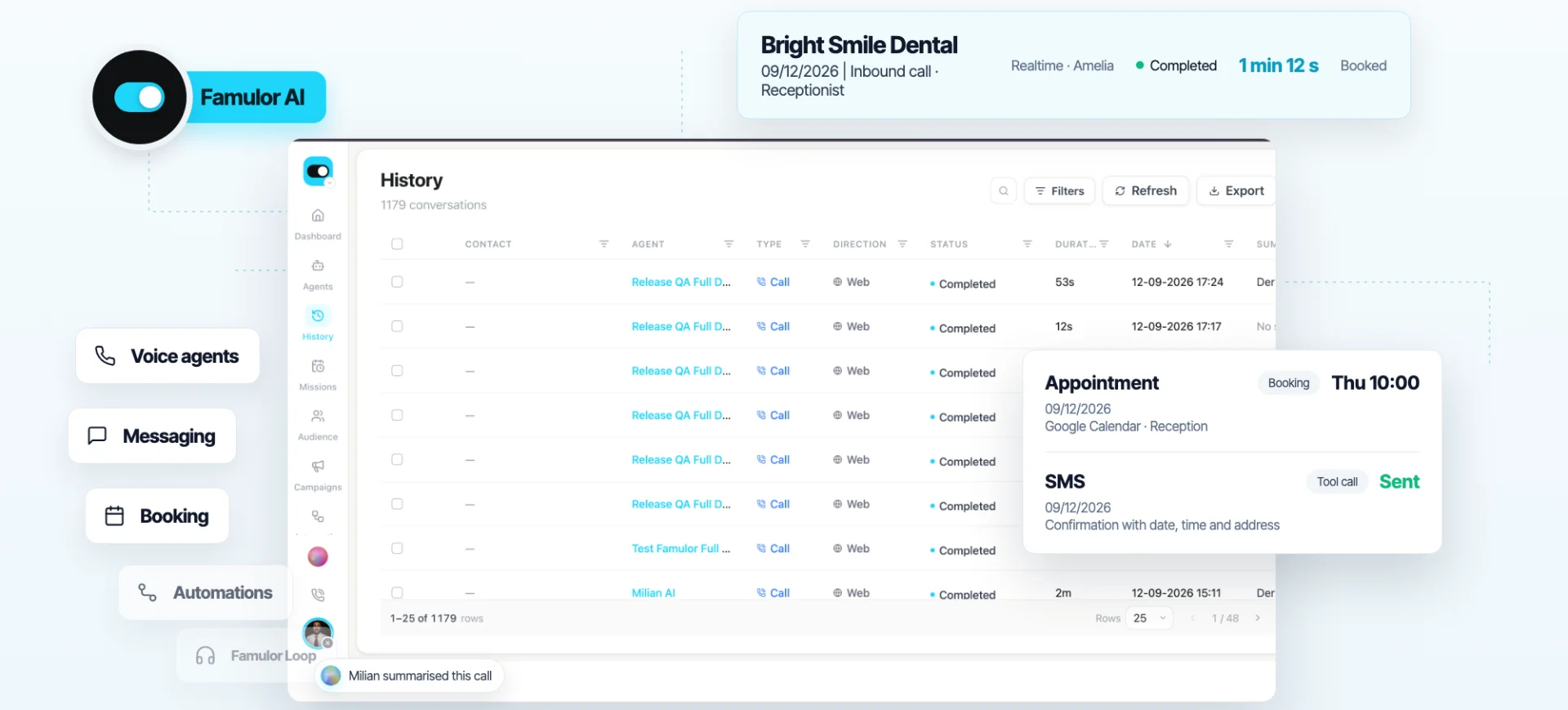Image resolution: width=1568 pixels, height=710 pixels.
Task: Click the Booking tag on Appointment card
Action: [x=1289, y=382]
